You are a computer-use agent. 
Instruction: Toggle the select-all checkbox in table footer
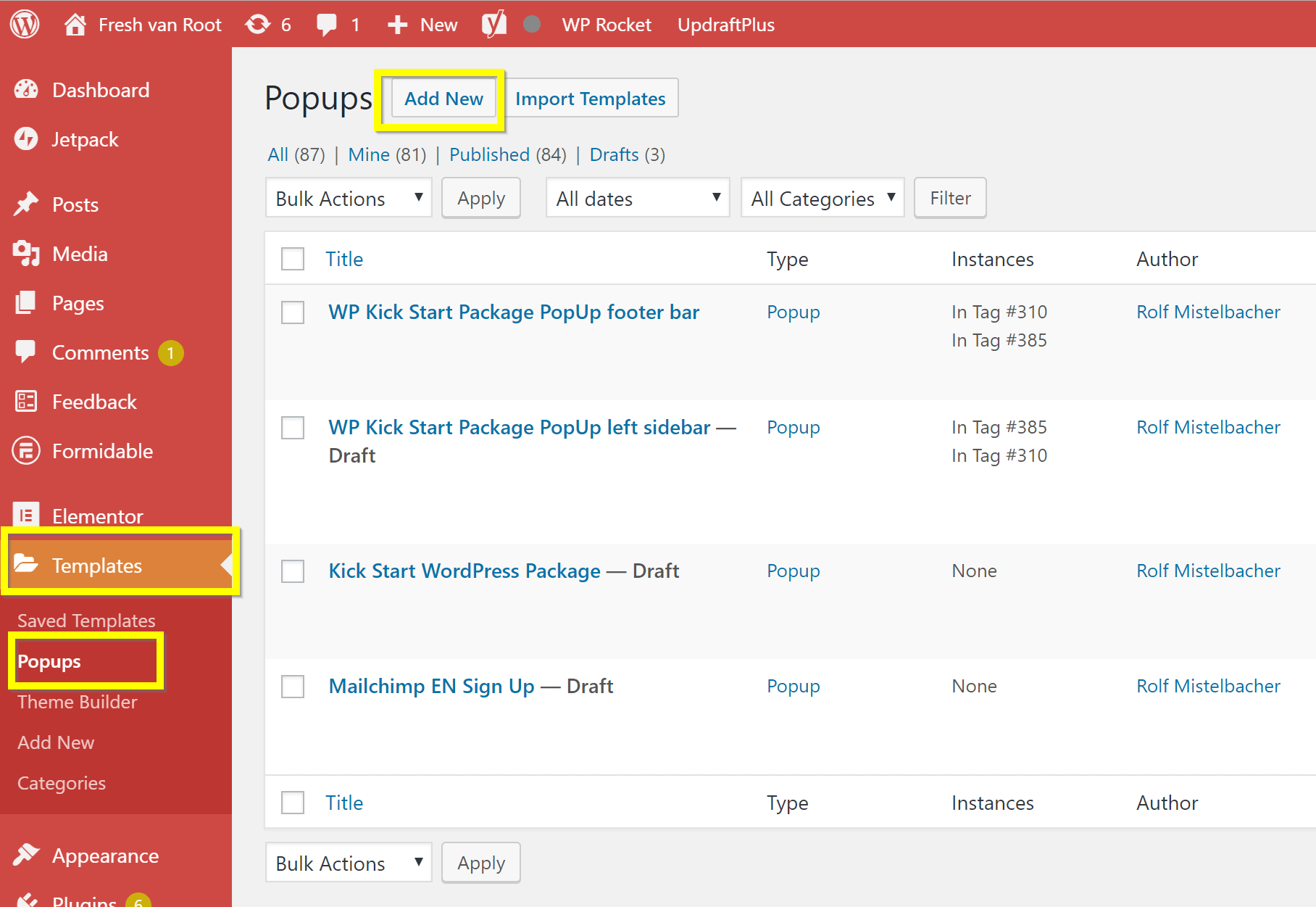(293, 803)
